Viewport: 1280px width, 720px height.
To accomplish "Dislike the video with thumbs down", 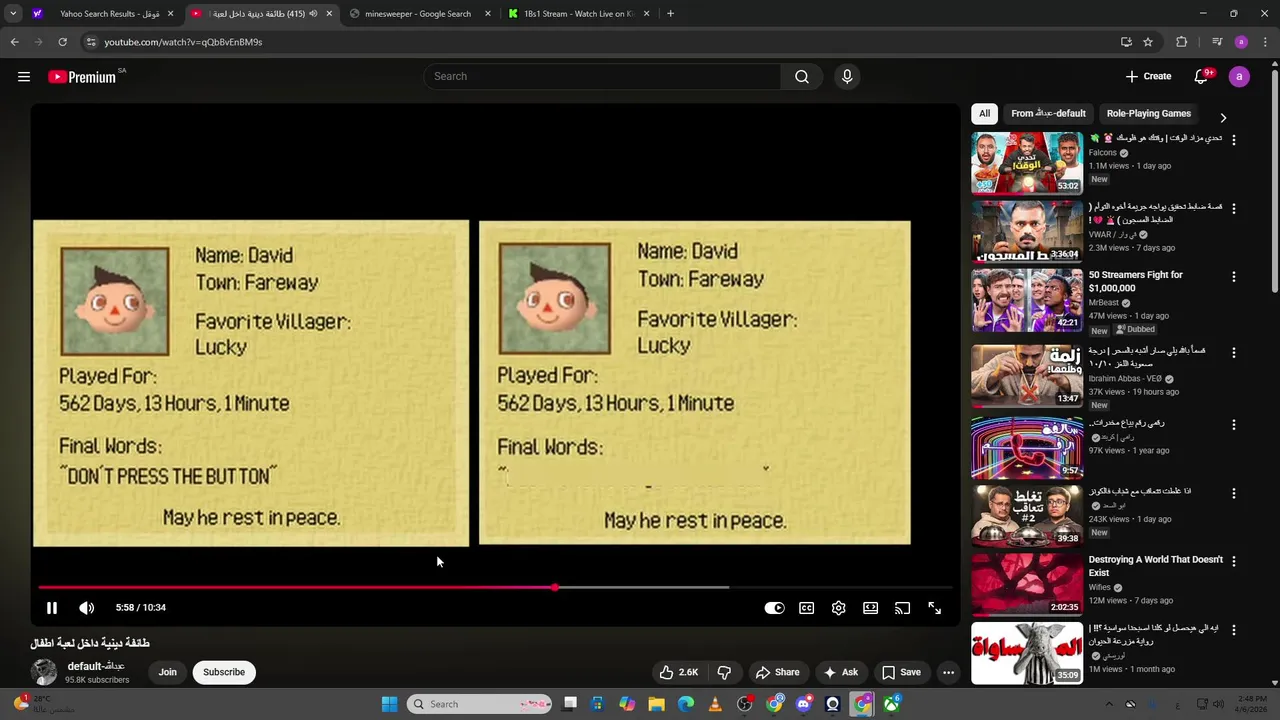I will point(724,672).
